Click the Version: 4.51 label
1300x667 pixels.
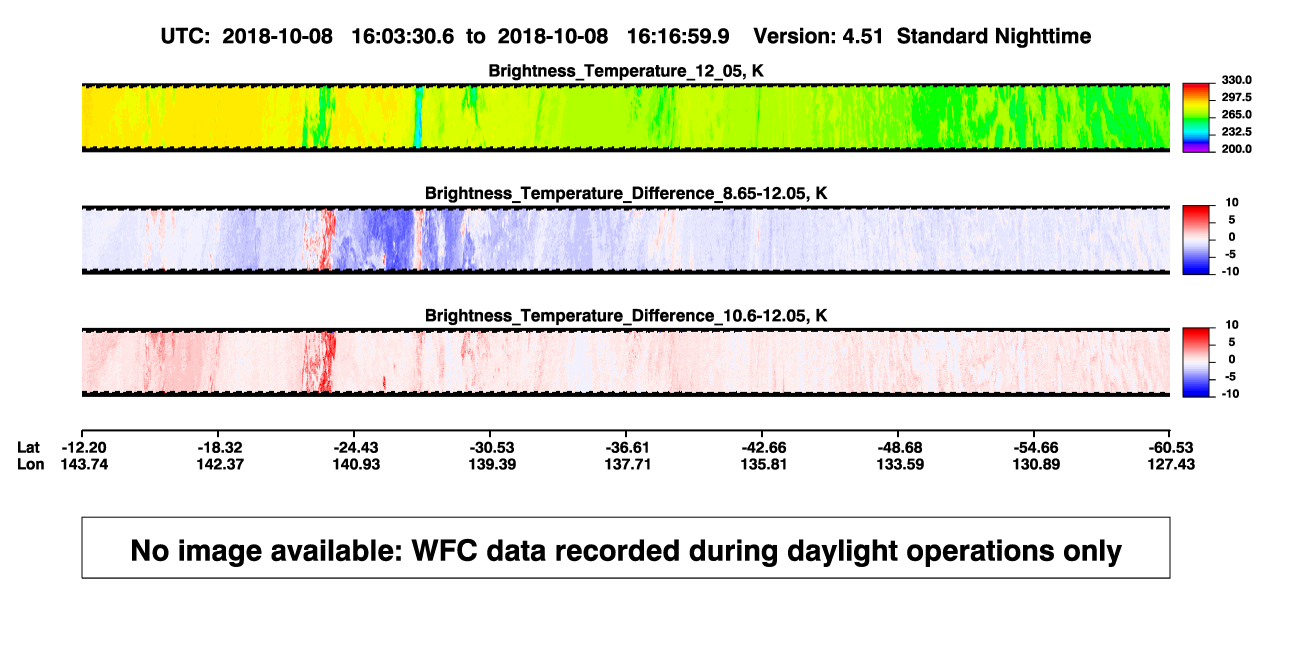pyautogui.click(x=820, y=36)
